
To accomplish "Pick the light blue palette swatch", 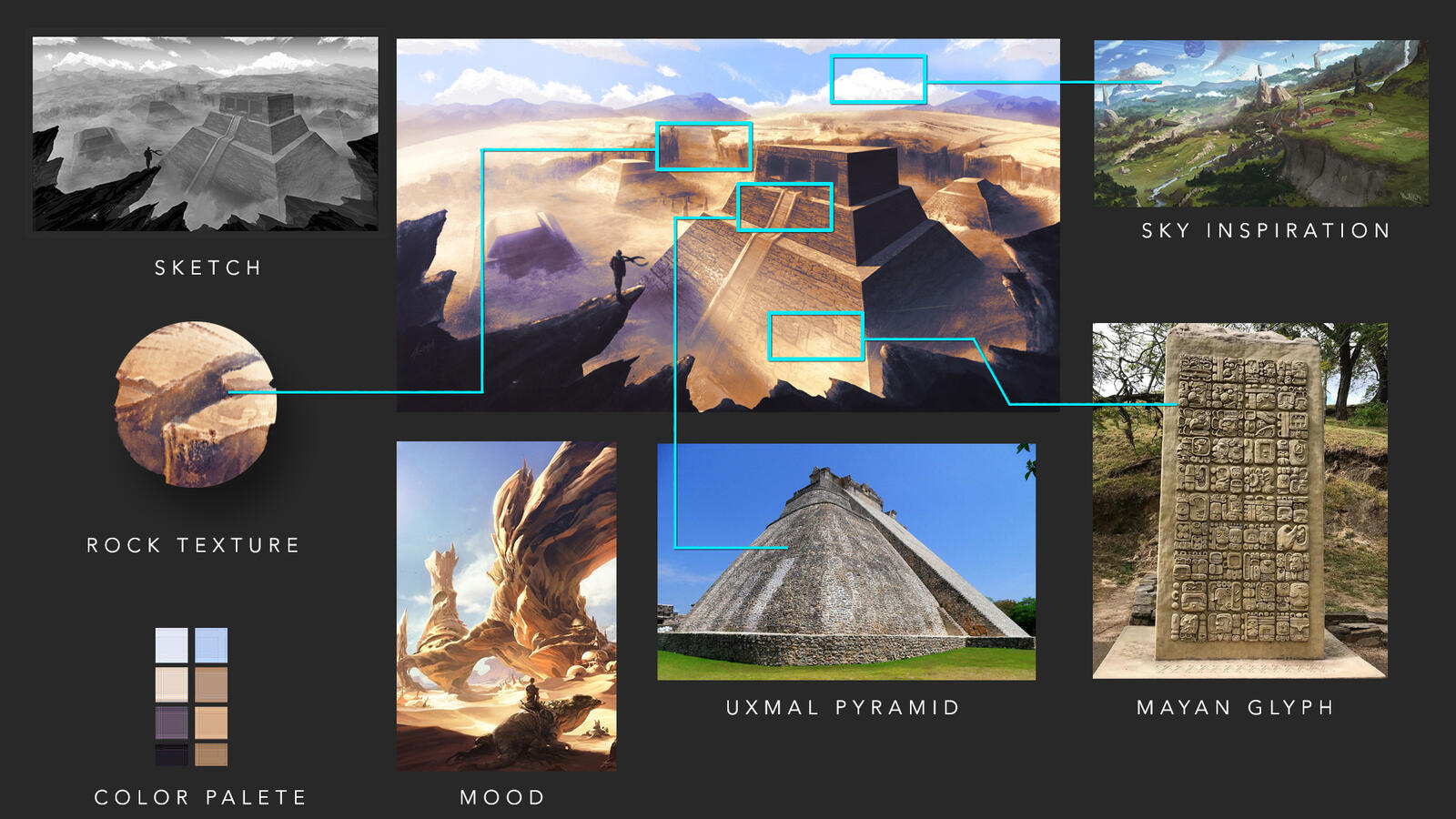I will [211, 645].
